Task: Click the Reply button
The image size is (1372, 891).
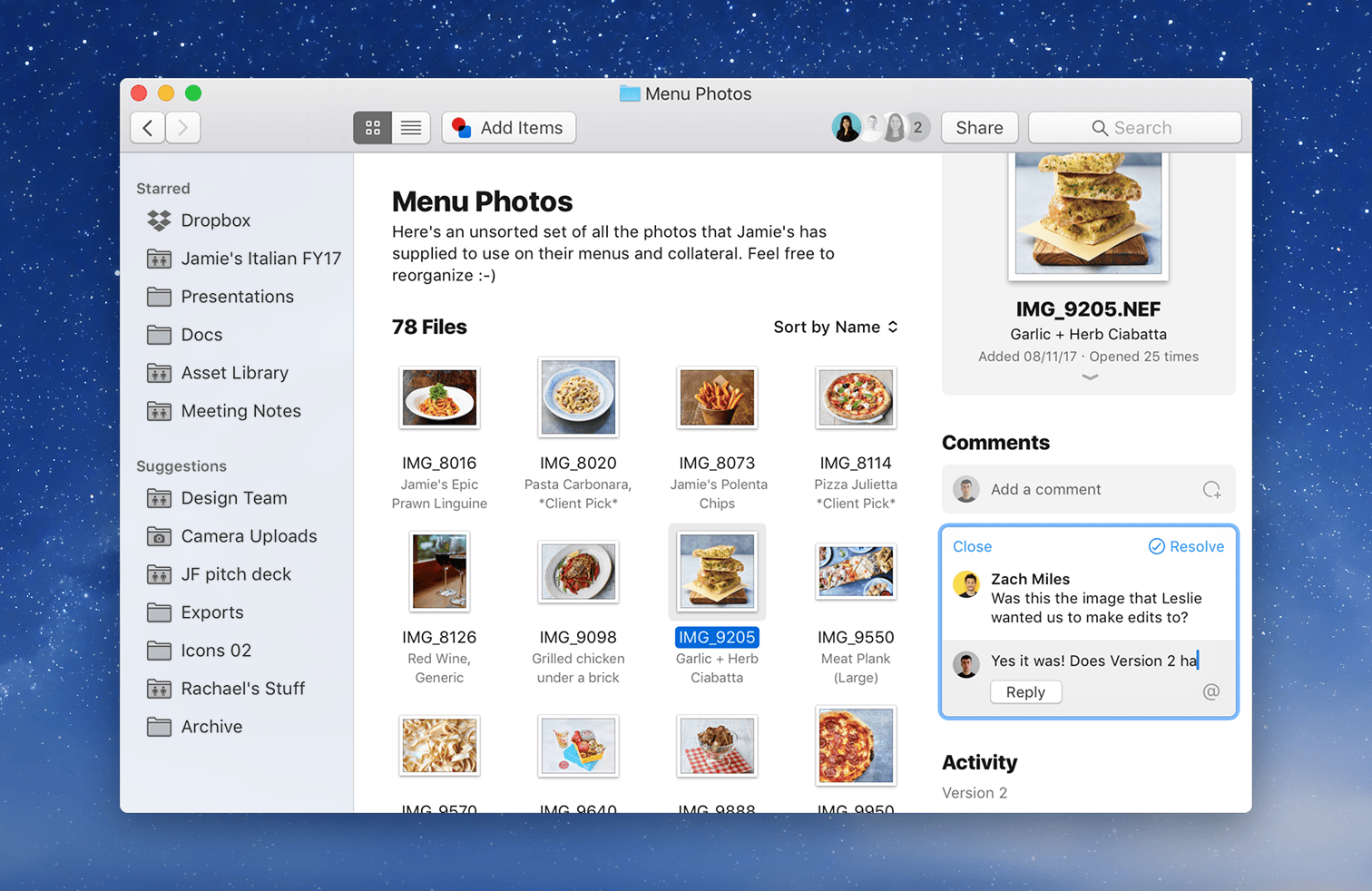Action: click(1025, 692)
